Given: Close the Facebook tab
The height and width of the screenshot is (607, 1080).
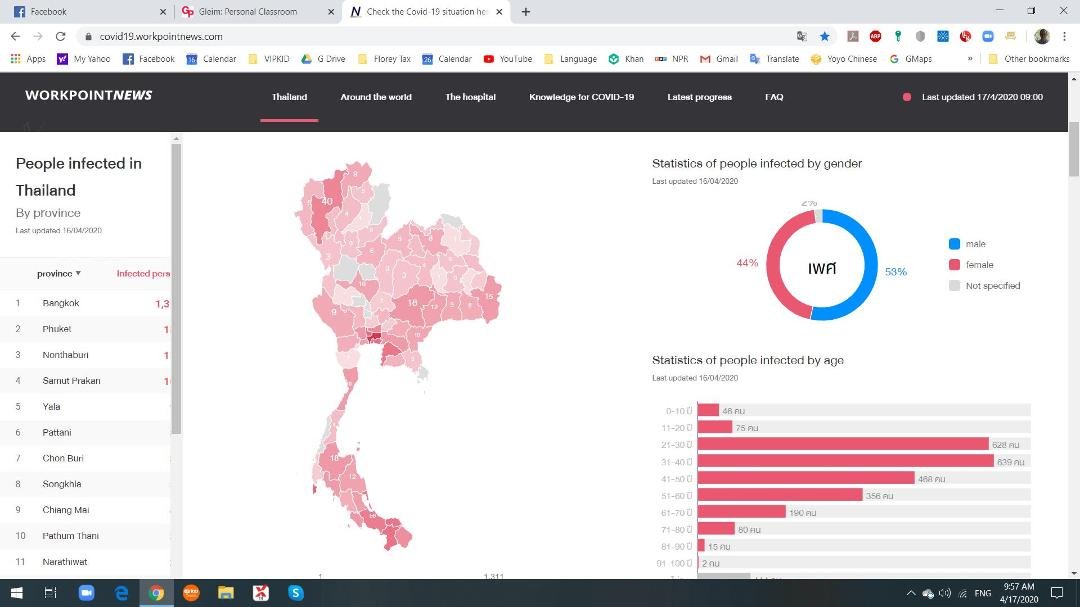Looking at the screenshot, I should tap(163, 12).
